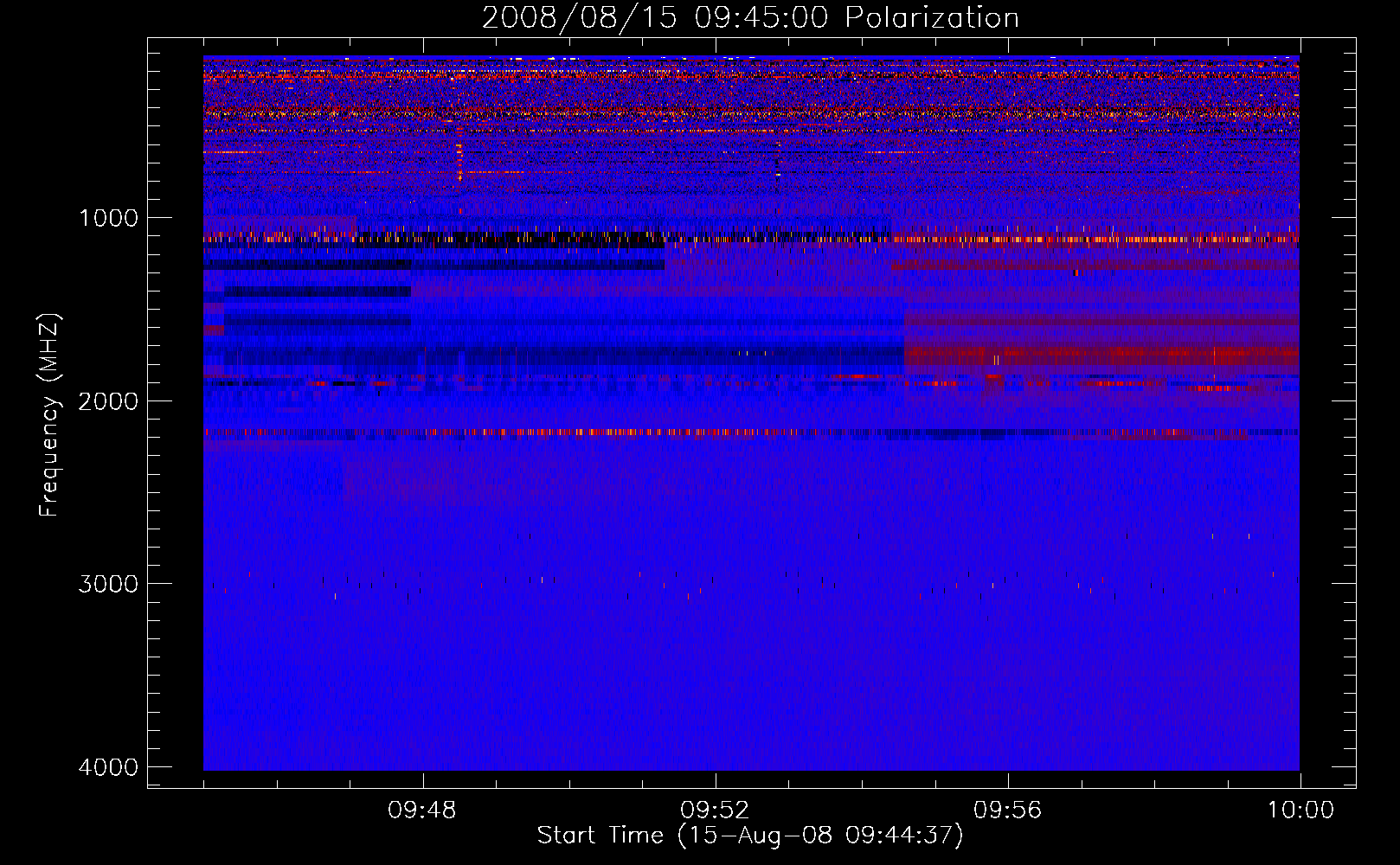Click the 09:56 time tick label
This screenshot has width=1400, height=865.
(x=1008, y=811)
